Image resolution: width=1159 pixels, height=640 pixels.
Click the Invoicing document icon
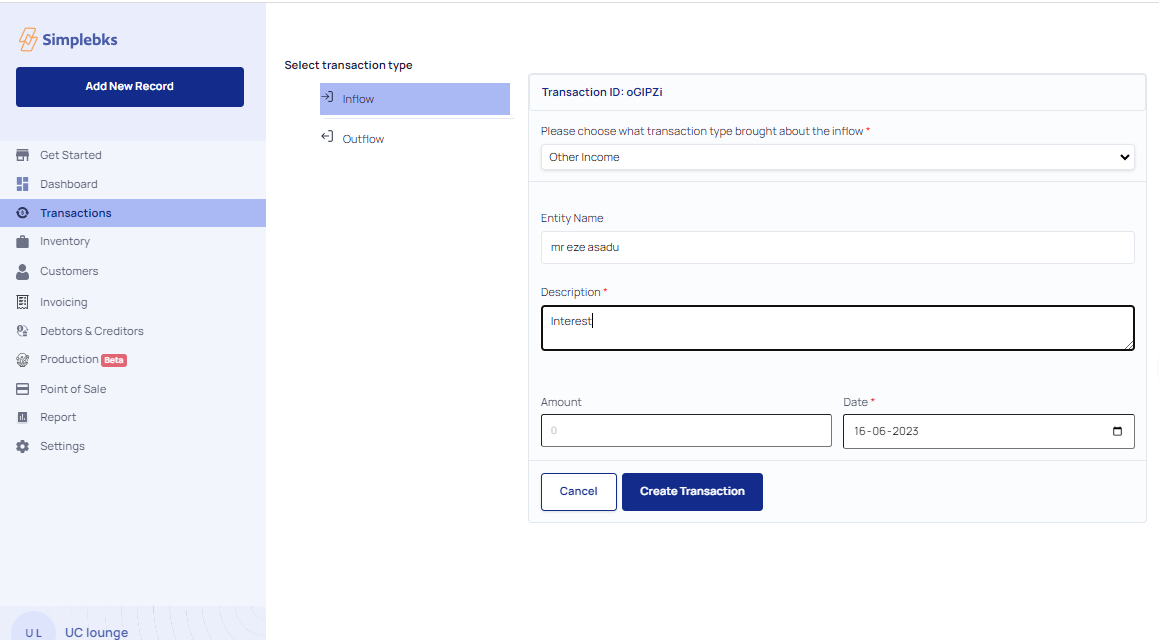[x=23, y=302]
